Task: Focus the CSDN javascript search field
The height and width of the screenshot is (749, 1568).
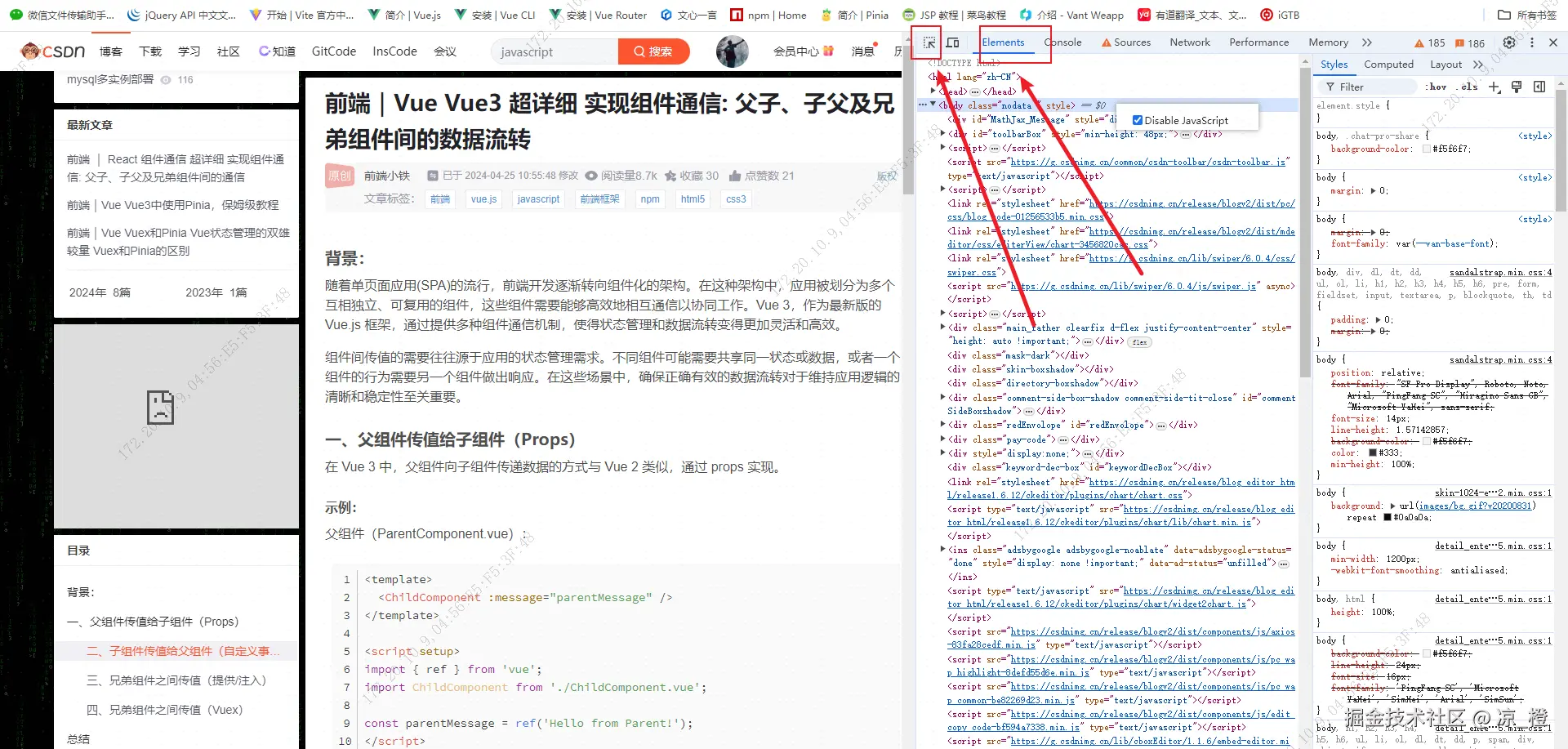Action: tap(555, 51)
